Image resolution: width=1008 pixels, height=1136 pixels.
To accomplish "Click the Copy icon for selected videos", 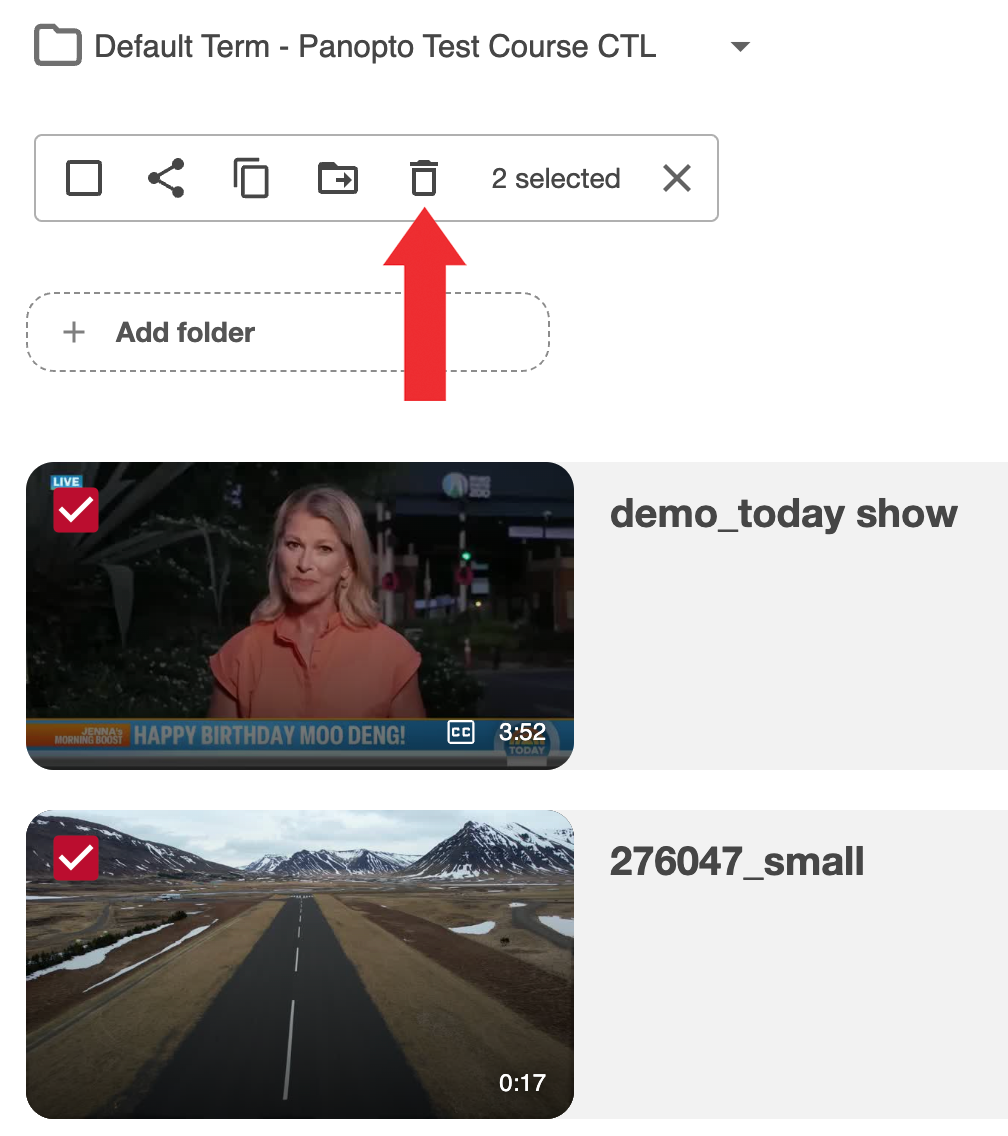I will pyautogui.click(x=251, y=178).
